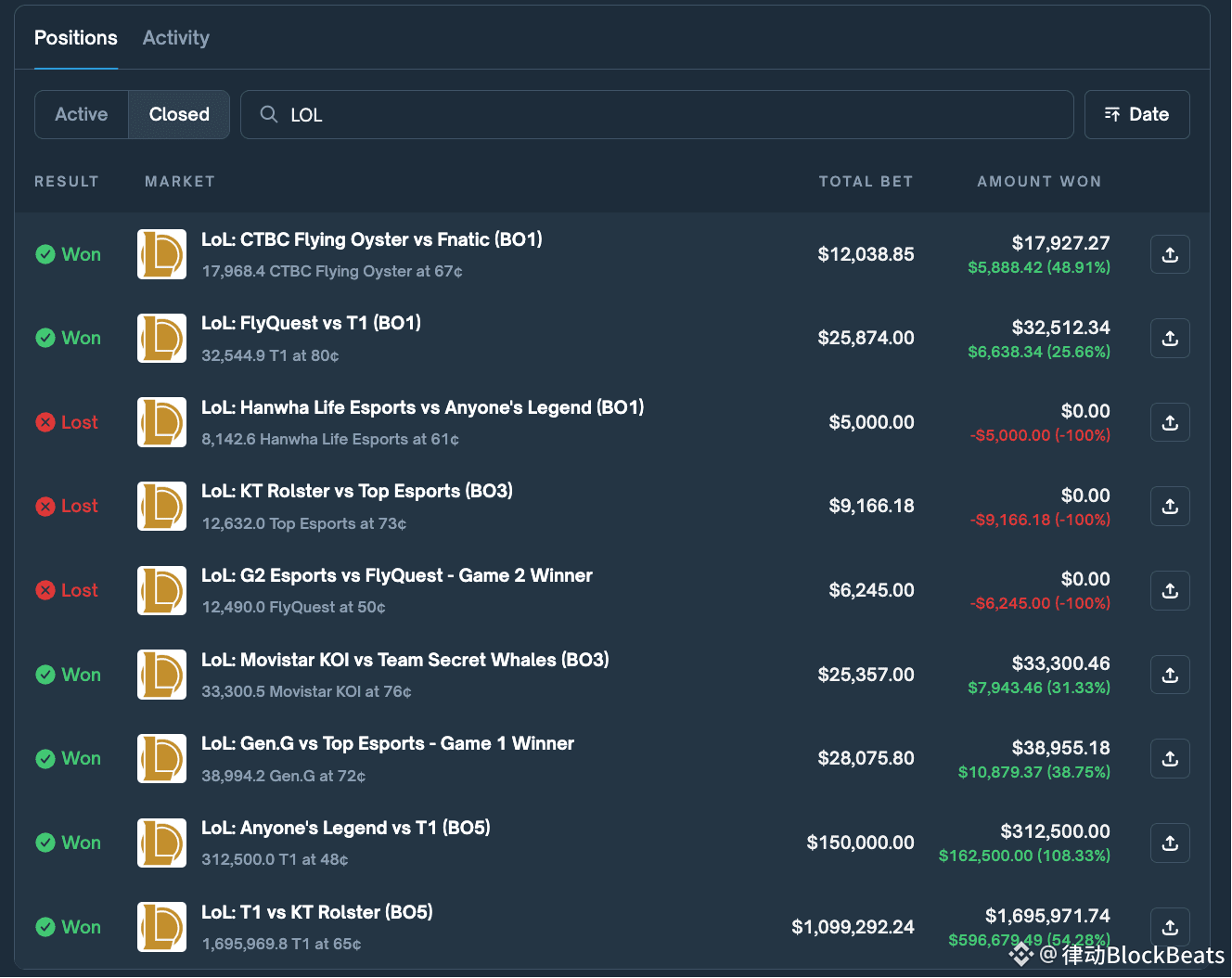Switch to Active positions filter
This screenshot has height=978, width=1232.
coord(82,114)
